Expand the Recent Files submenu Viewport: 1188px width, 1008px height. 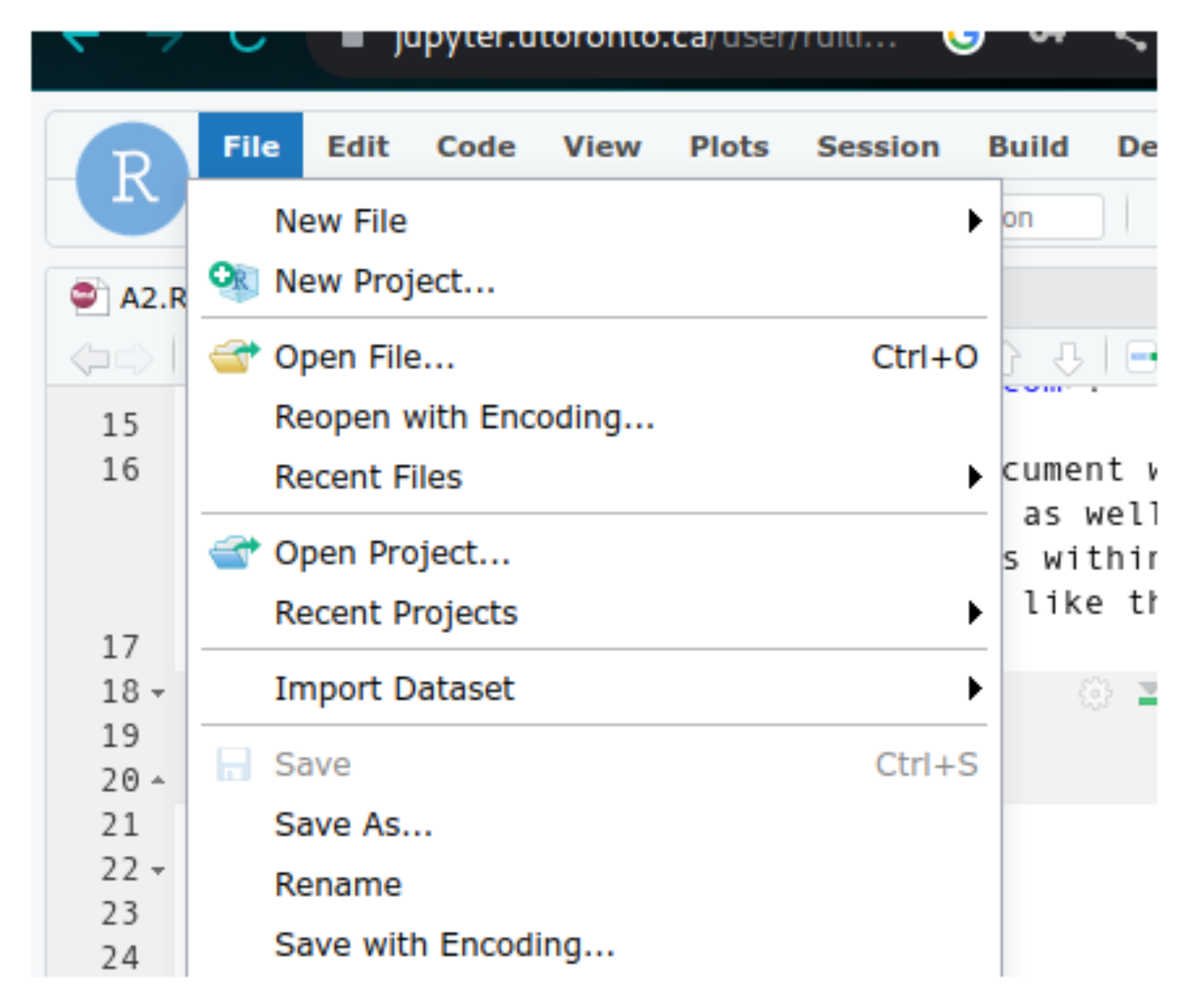pos(974,477)
